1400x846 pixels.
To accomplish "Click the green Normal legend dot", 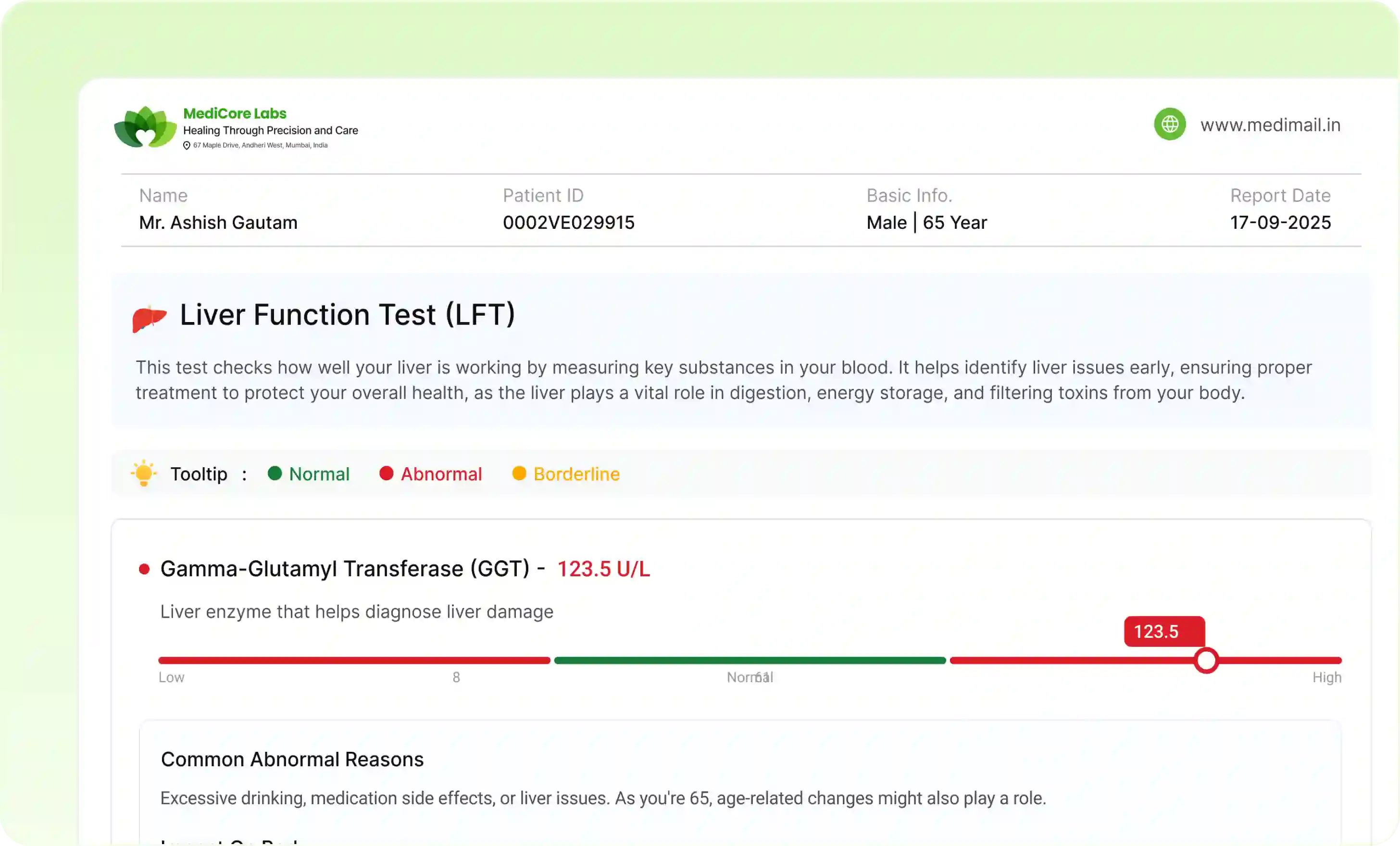I will [x=275, y=473].
